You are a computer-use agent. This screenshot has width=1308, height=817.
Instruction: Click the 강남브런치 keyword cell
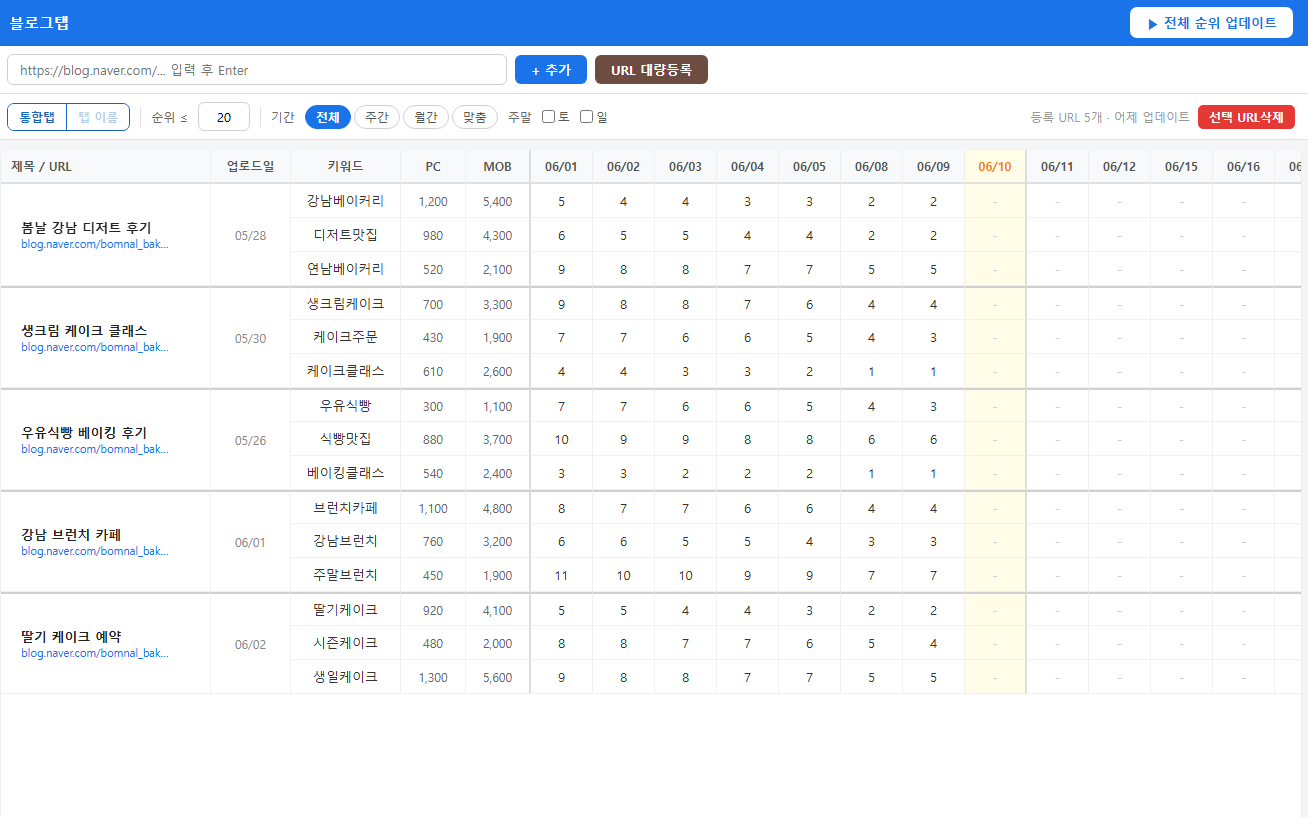pyautogui.click(x=346, y=541)
